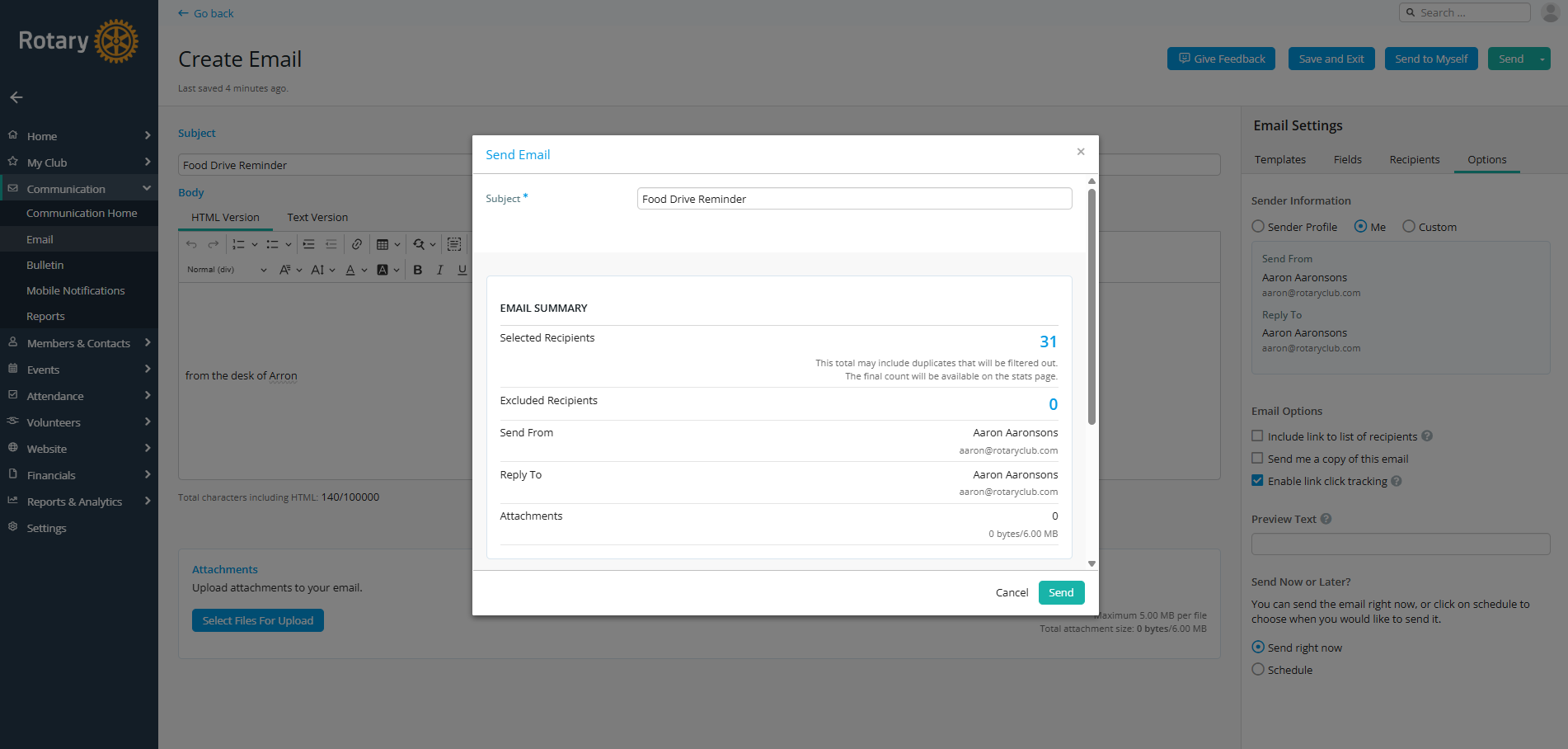Click the undo arrow in editor toolbar
1568x749 pixels.
point(191,244)
